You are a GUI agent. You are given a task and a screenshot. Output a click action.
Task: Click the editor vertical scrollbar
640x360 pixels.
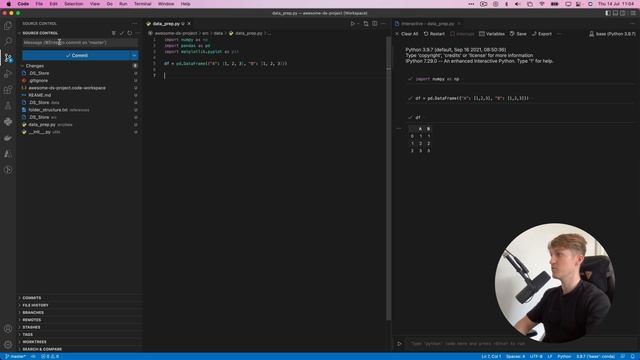[388, 178]
